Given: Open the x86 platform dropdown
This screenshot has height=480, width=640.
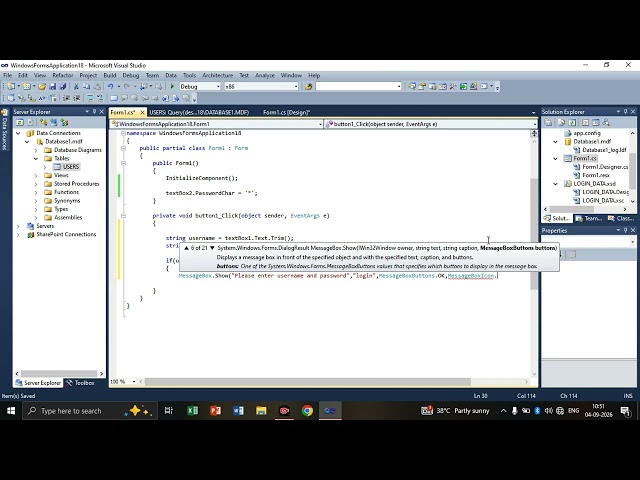Looking at the screenshot, I should 296,87.
